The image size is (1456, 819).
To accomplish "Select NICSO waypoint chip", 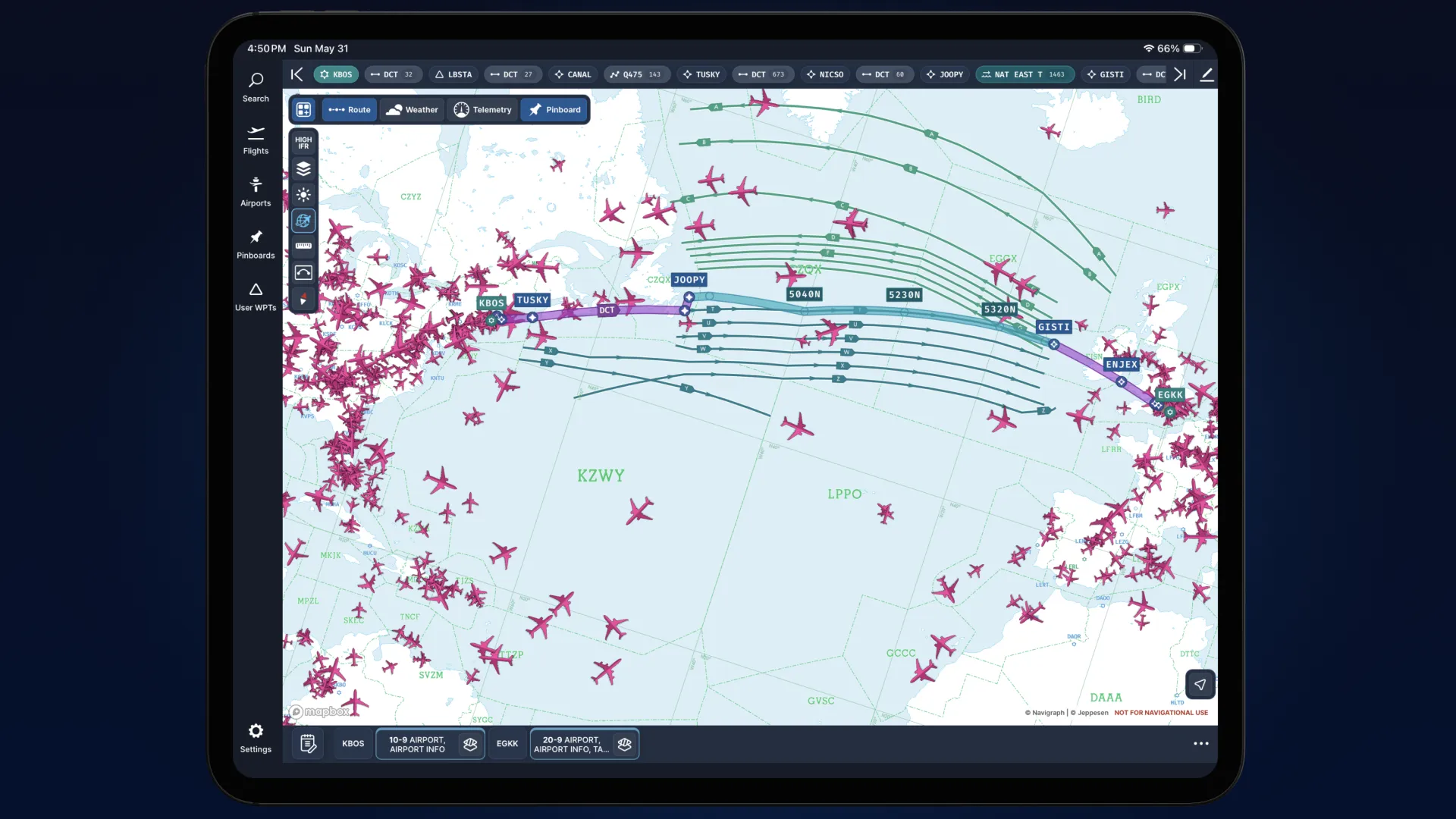I will (x=825, y=74).
